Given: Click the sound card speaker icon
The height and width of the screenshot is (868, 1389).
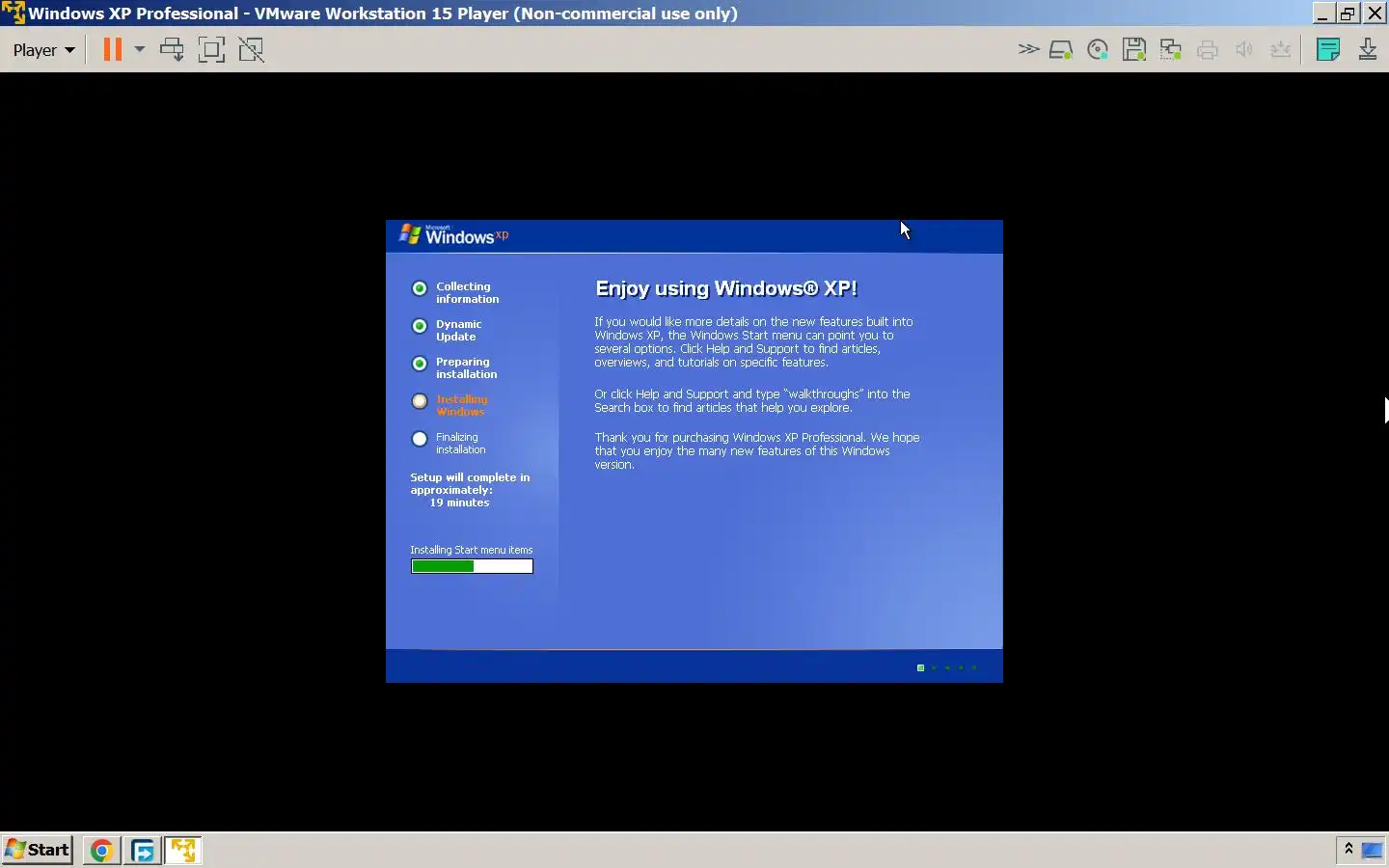Looking at the screenshot, I should 1244,50.
